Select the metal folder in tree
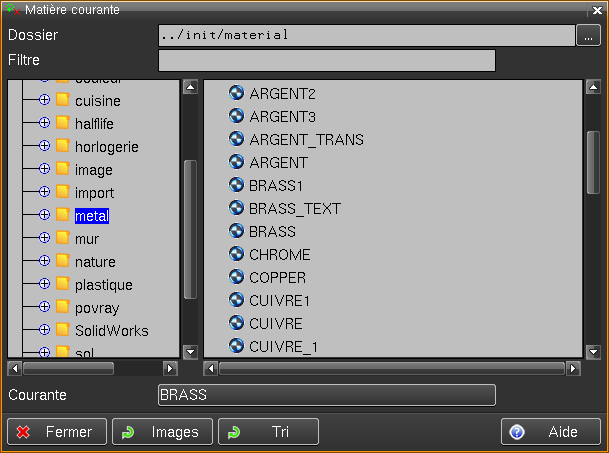The width and height of the screenshot is (609, 453). (91, 215)
